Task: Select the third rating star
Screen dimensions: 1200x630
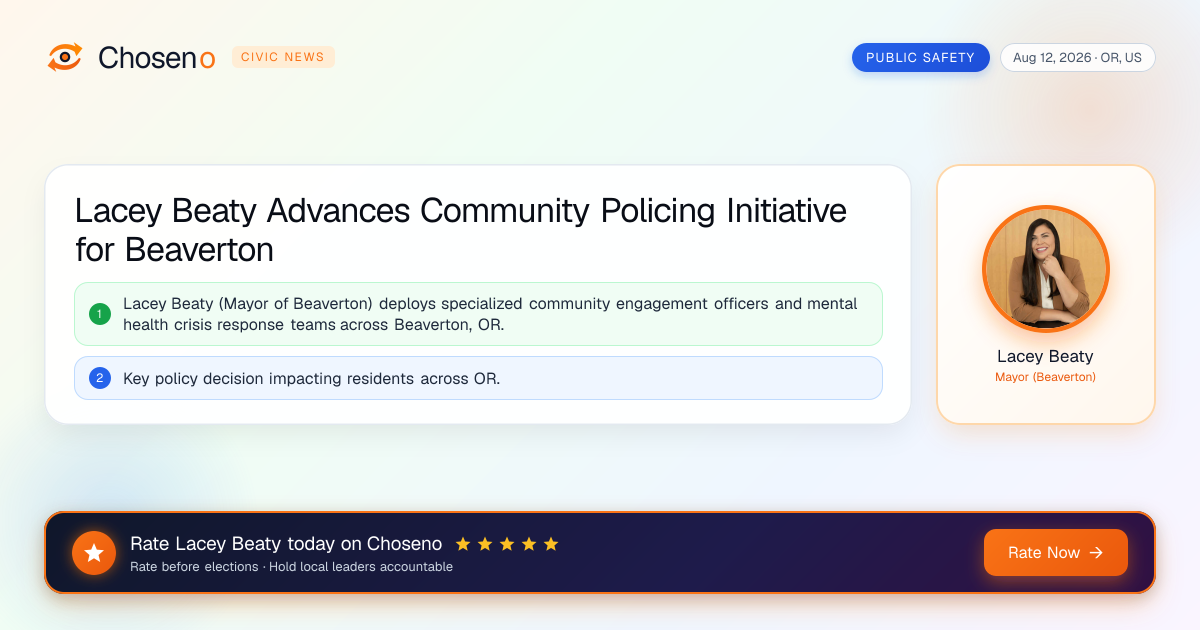Action: (507, 544)
